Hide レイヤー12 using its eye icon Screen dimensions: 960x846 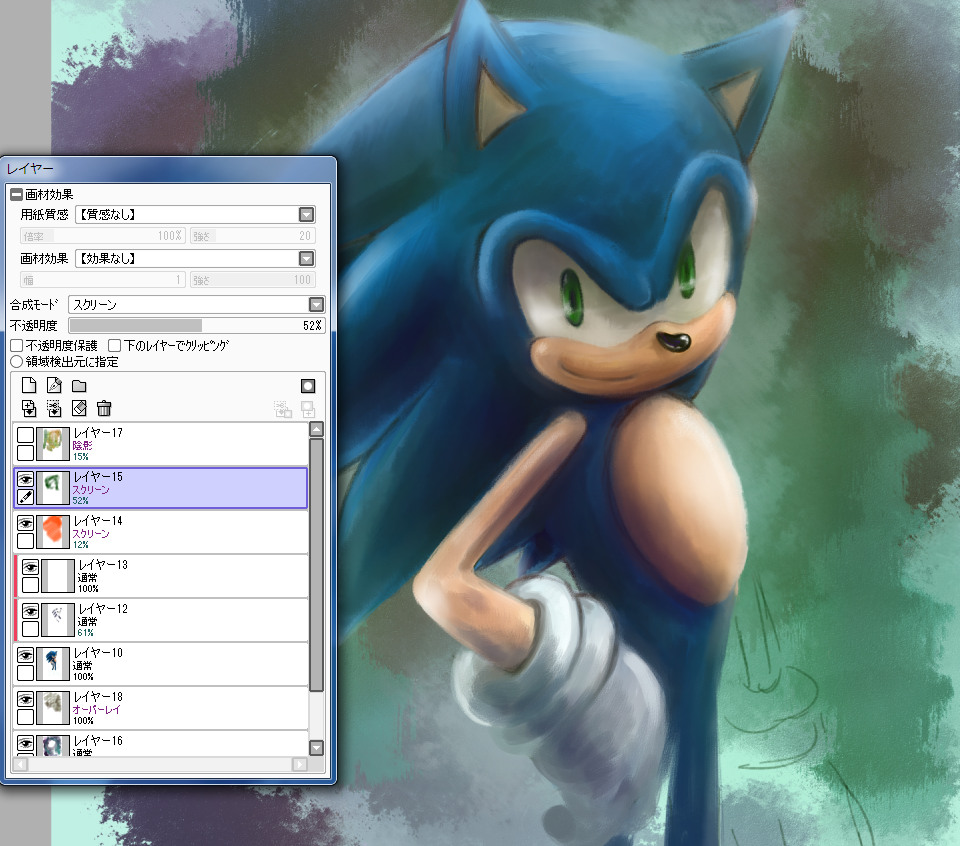pos(30,611)
